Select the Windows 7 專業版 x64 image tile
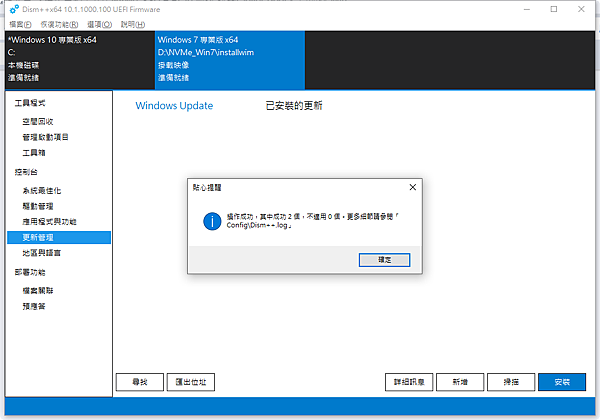 (230, 60)
